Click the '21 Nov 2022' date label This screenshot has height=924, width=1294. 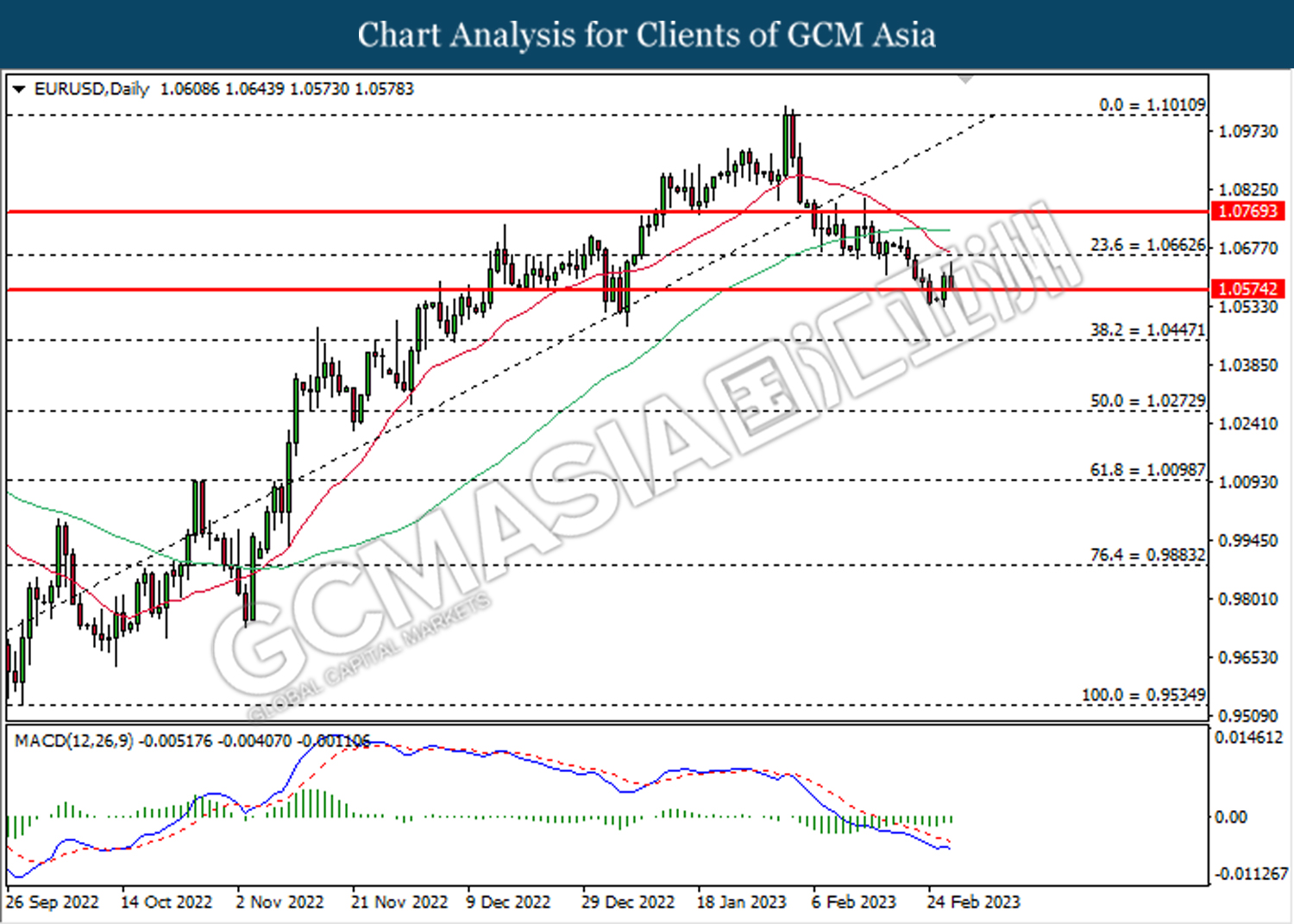(399, 902)
